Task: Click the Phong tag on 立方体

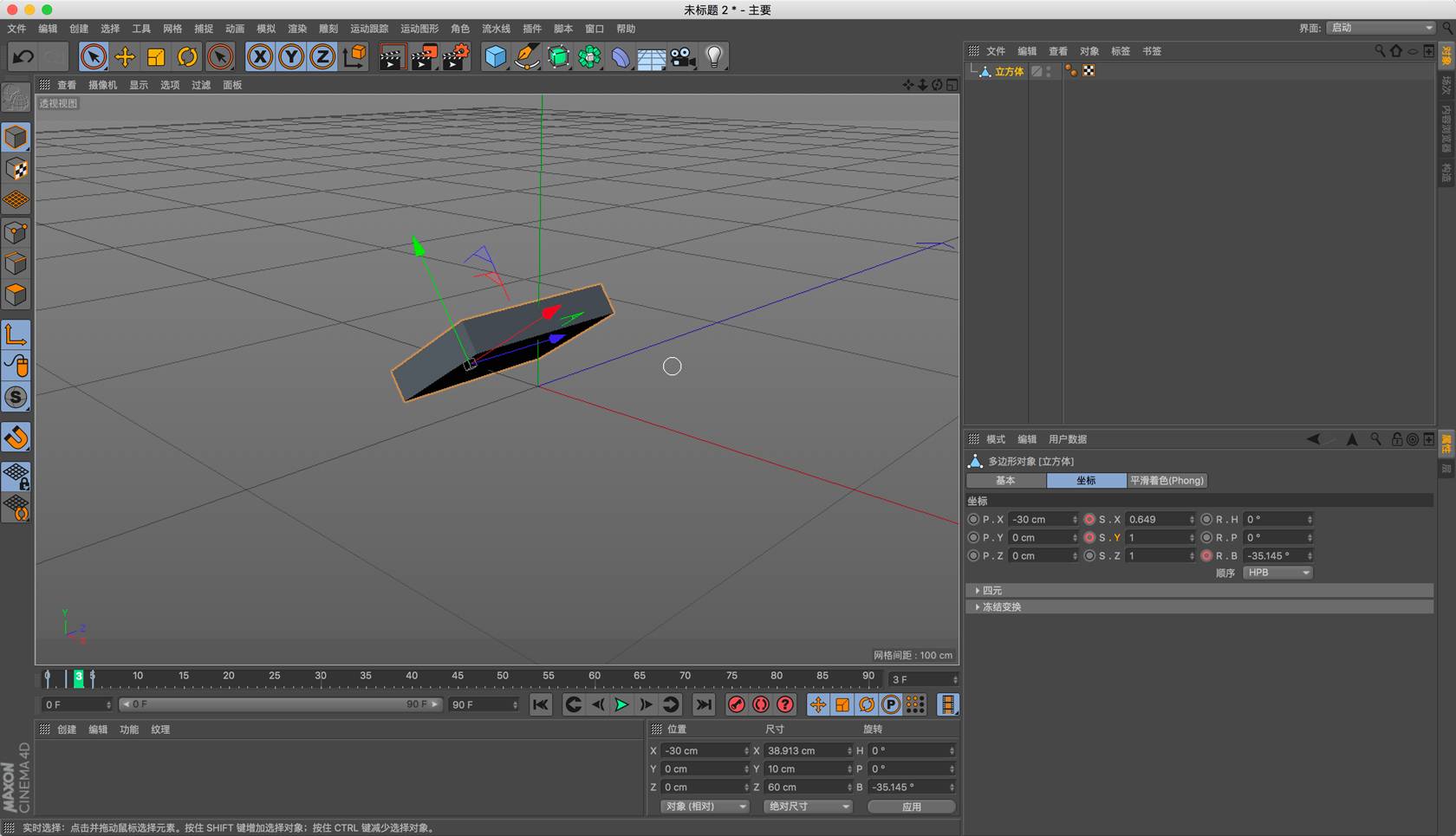Action: (x=1071, y=71)
